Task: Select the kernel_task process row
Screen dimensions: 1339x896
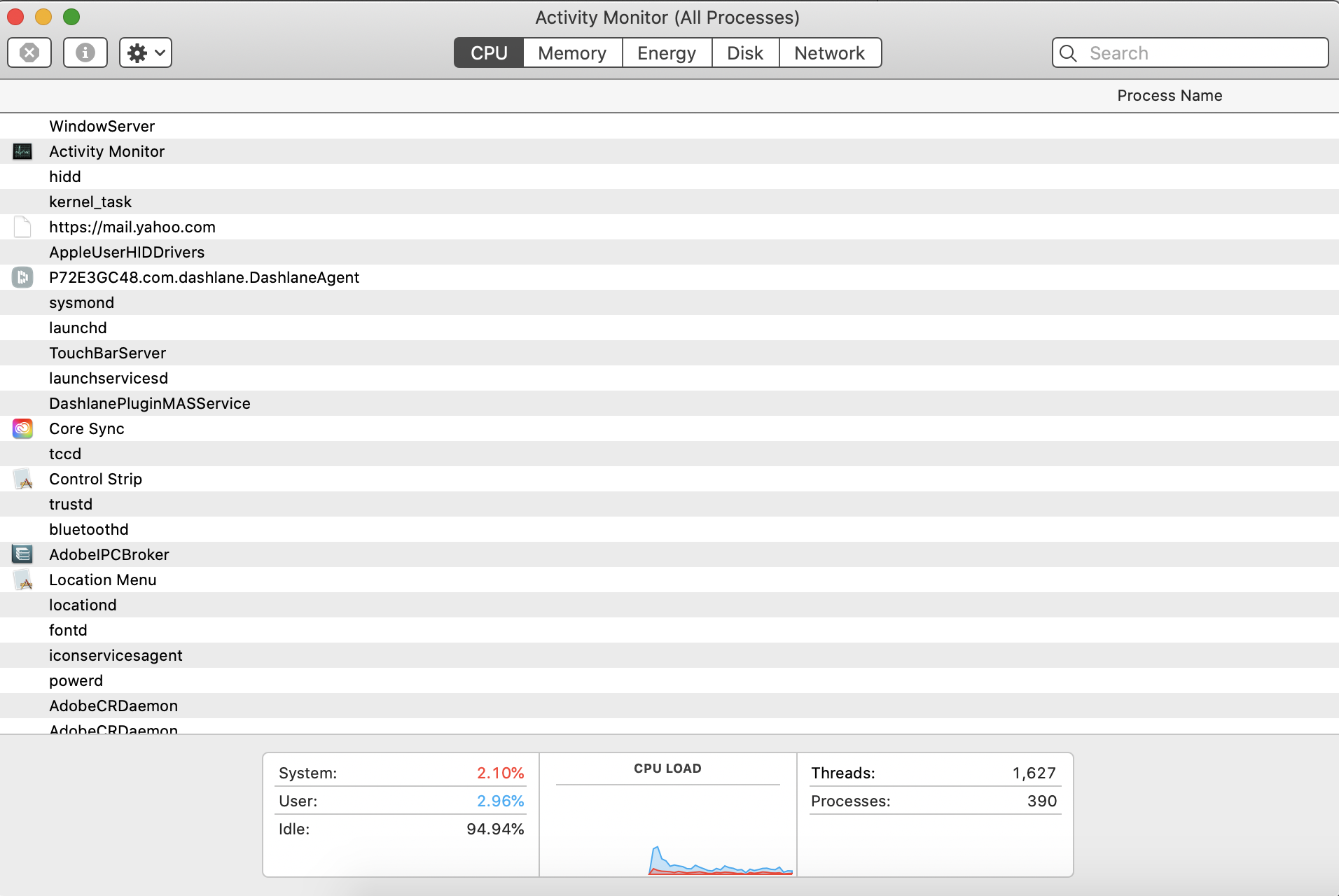Action: 669,202
